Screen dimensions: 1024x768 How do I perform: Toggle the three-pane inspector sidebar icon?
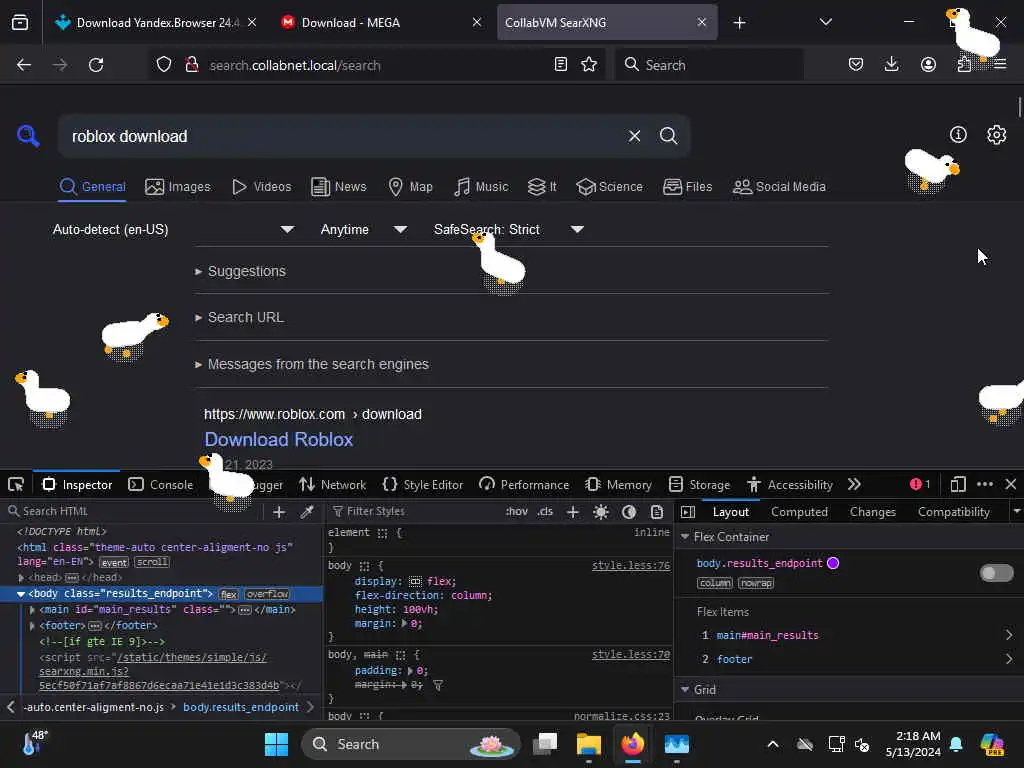coord(688,512)
